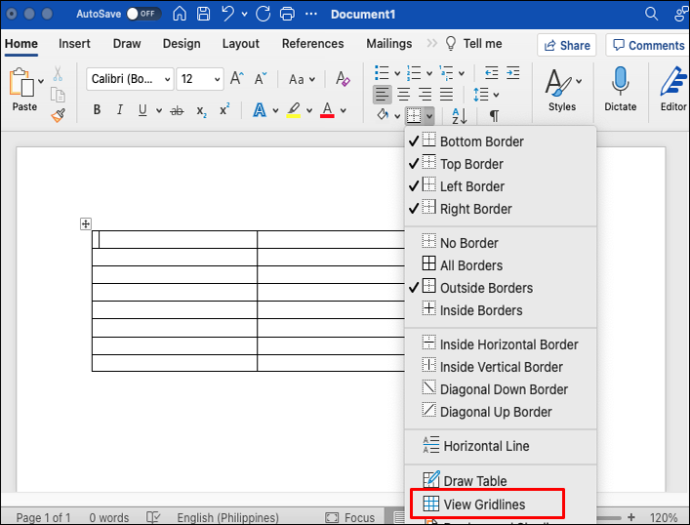Image resolution: width=690 pixels, height=525 pixels.
Task: Choose All Borders from menu
Action: [500, 265]
